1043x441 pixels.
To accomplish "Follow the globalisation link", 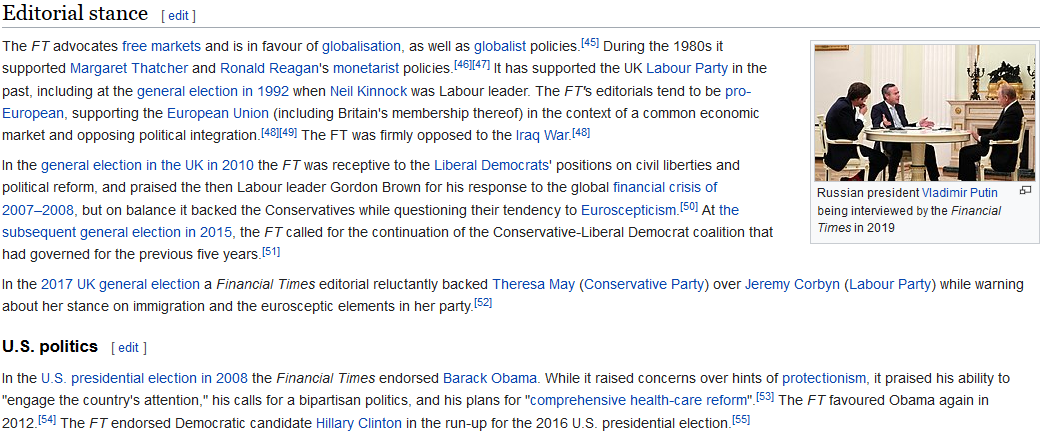I will [x=361, y=47].
